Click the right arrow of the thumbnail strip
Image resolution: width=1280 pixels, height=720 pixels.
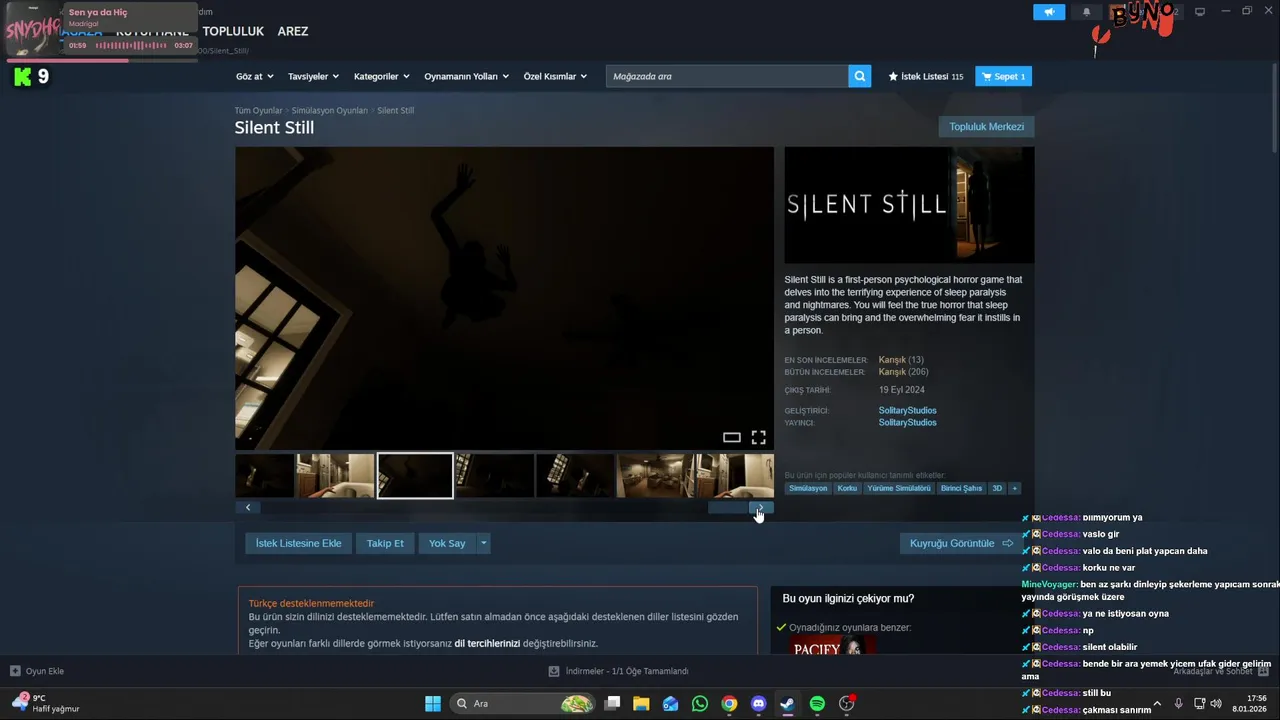(761, 507)
